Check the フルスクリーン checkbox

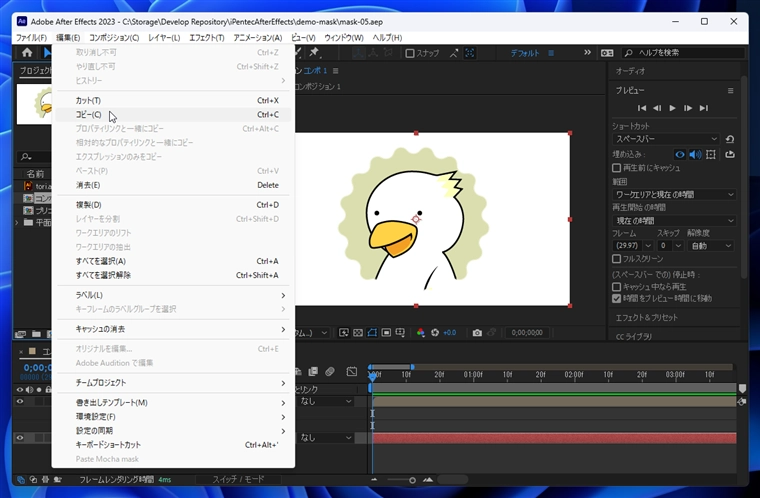click(617, 258)
